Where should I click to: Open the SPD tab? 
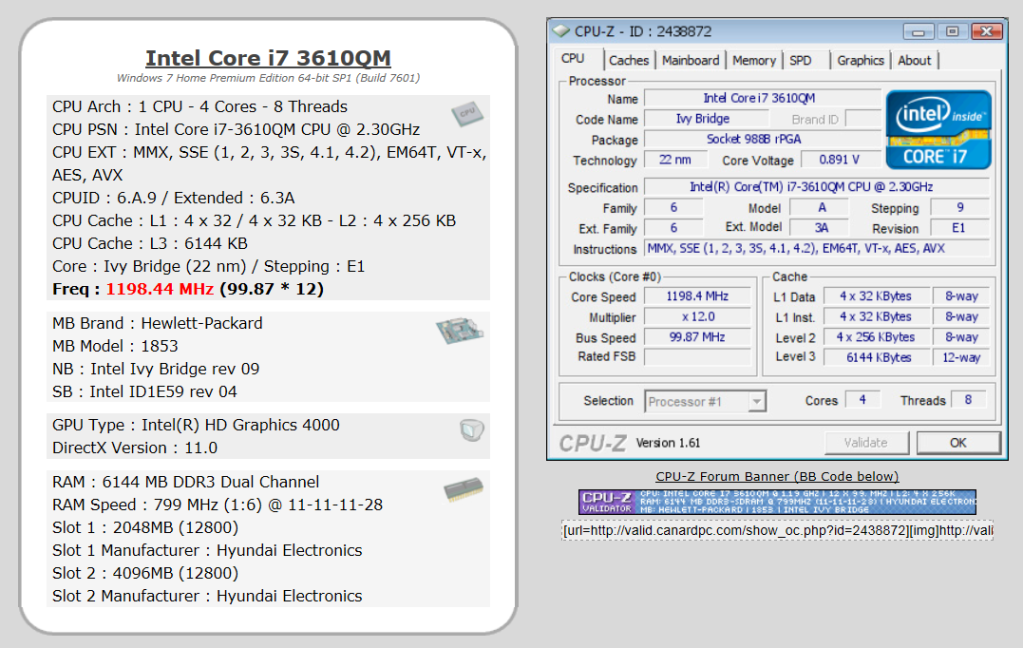tap(801, 60)
